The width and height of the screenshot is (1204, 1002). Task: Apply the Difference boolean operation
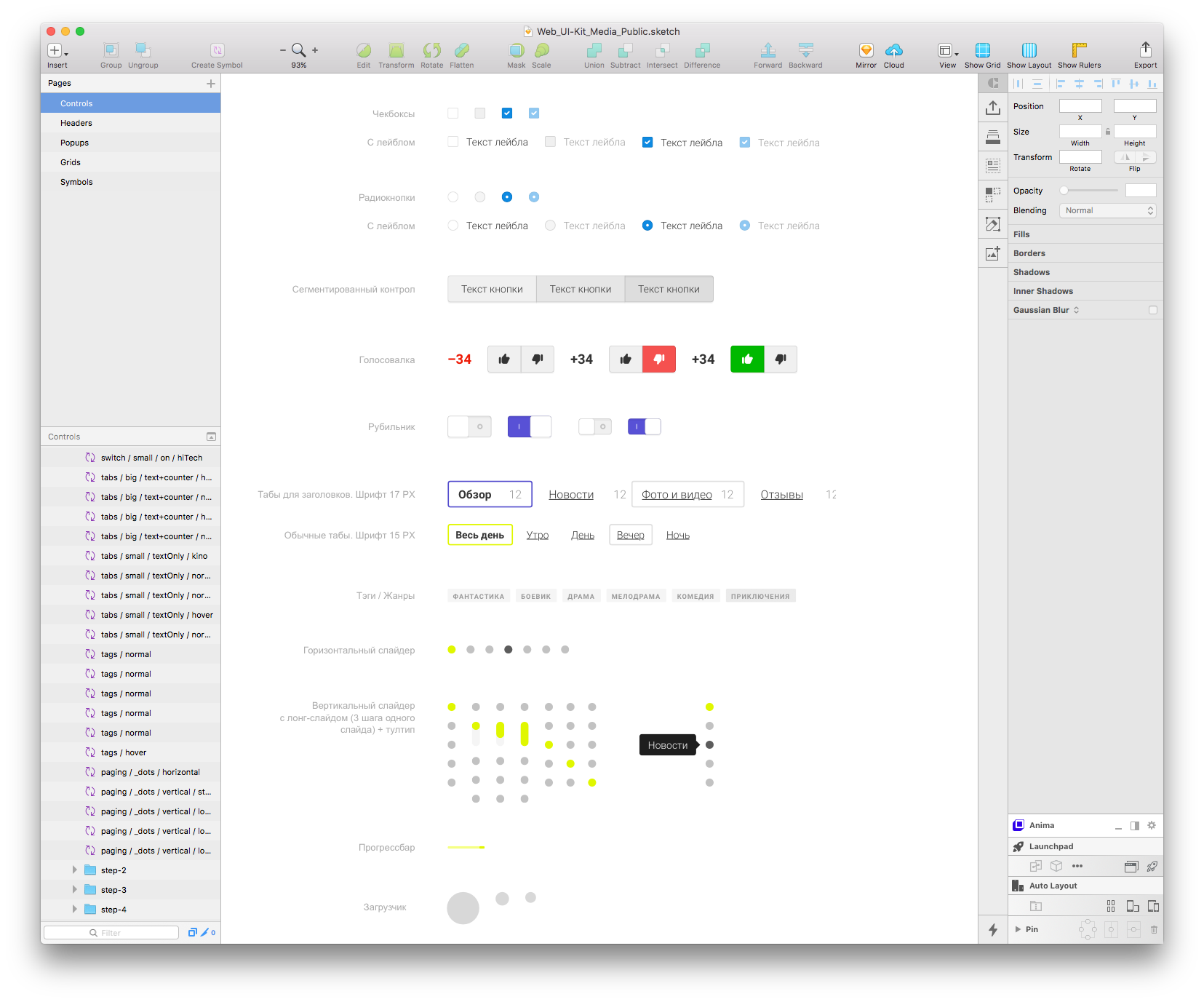click(702, 50)
